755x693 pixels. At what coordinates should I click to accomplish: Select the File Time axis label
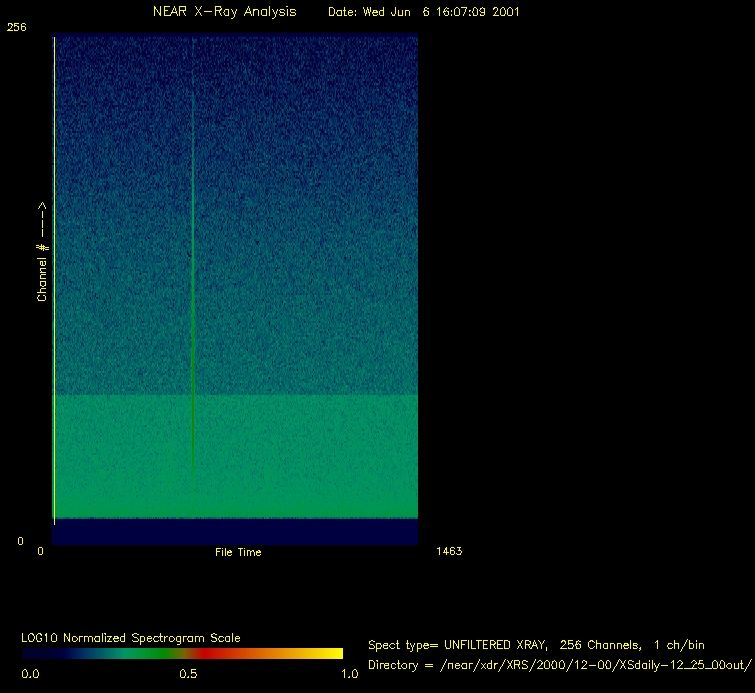238,552
